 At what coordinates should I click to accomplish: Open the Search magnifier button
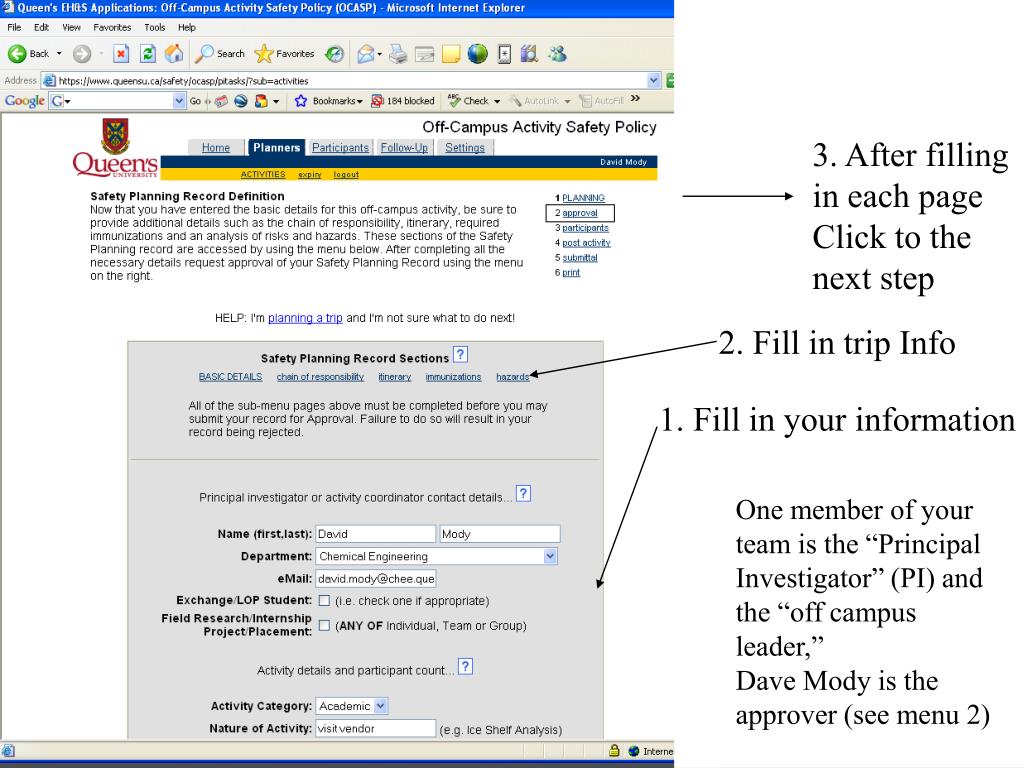pos(220,54)
